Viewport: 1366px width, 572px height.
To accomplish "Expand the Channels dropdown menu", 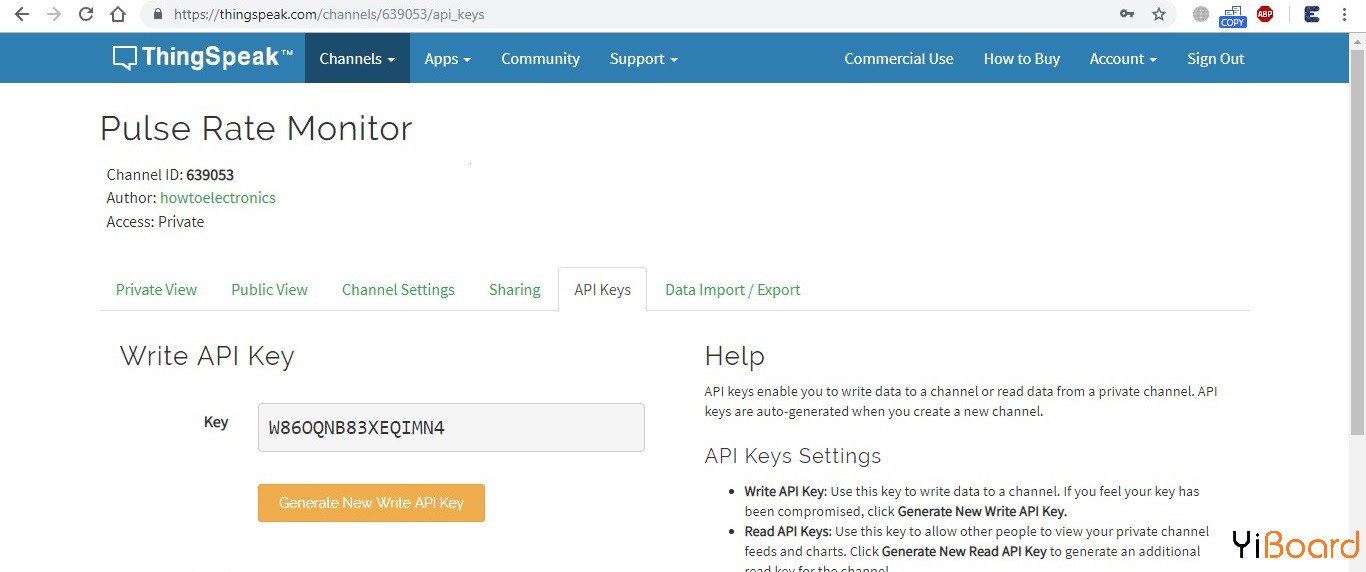I will pos(357,58).
